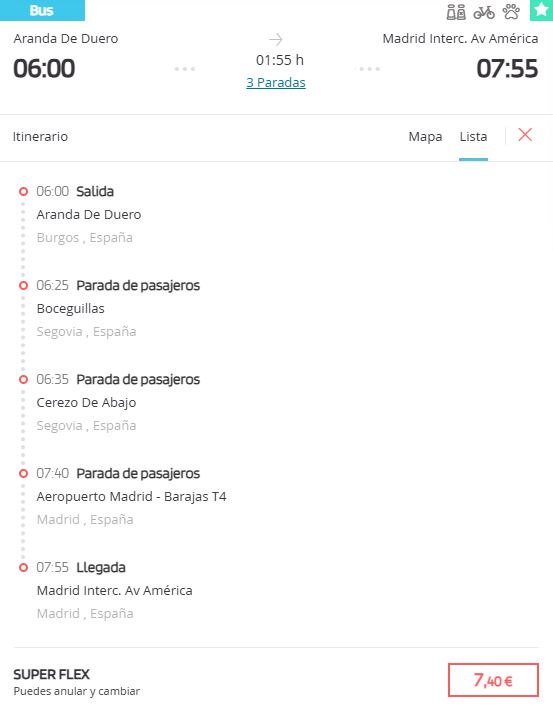Select the Lista view tab

(x=473, y=137)
